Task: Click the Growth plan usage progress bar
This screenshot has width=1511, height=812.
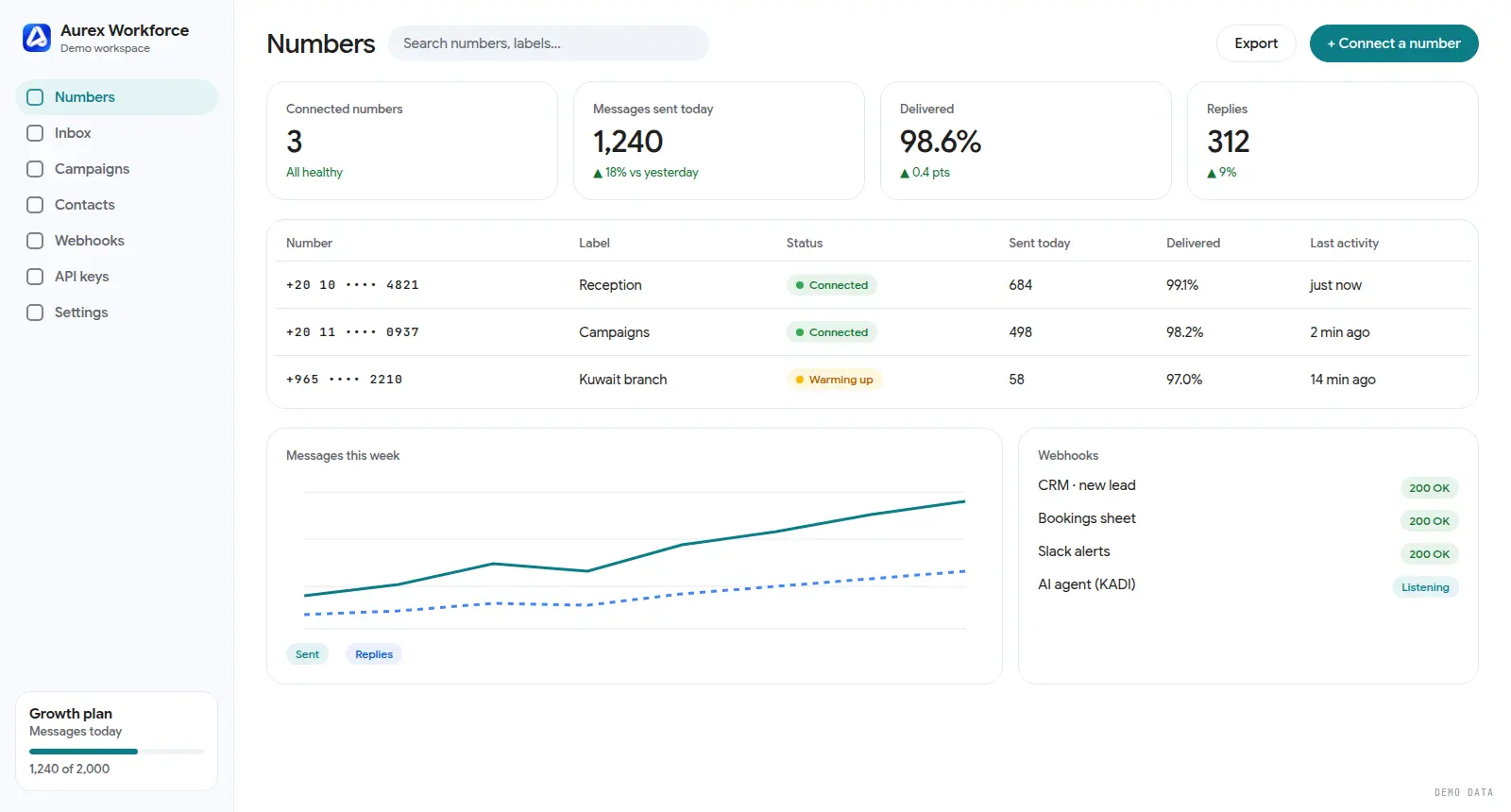Action: pos(117,752)
